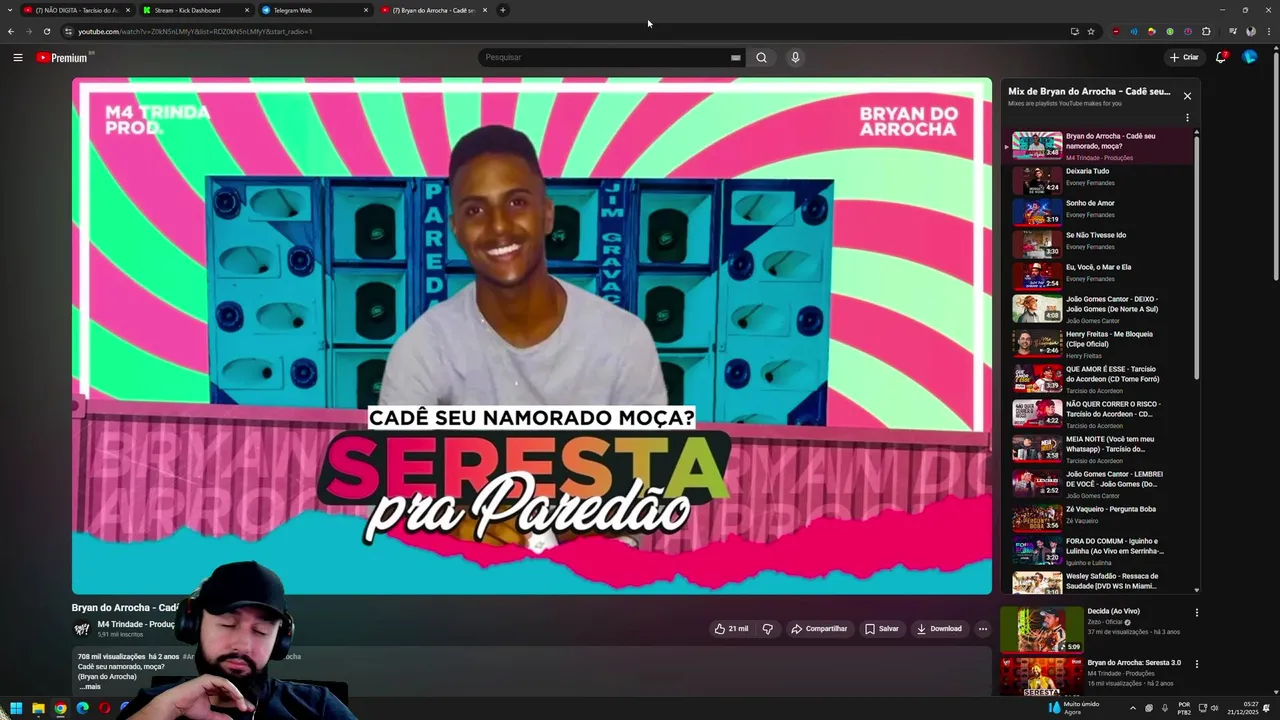Open the YouTube hamburger guide menu

(18, 57)
